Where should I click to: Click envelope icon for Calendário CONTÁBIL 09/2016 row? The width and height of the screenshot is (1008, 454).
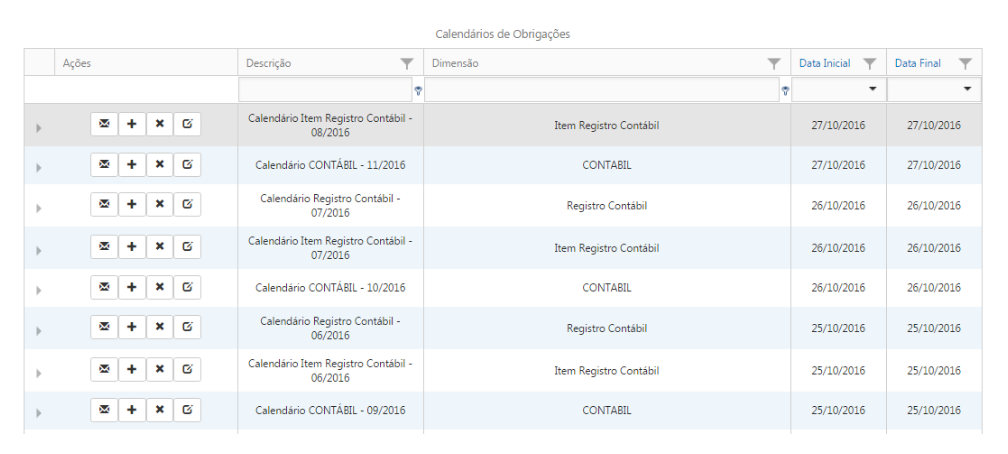(104, 410)
